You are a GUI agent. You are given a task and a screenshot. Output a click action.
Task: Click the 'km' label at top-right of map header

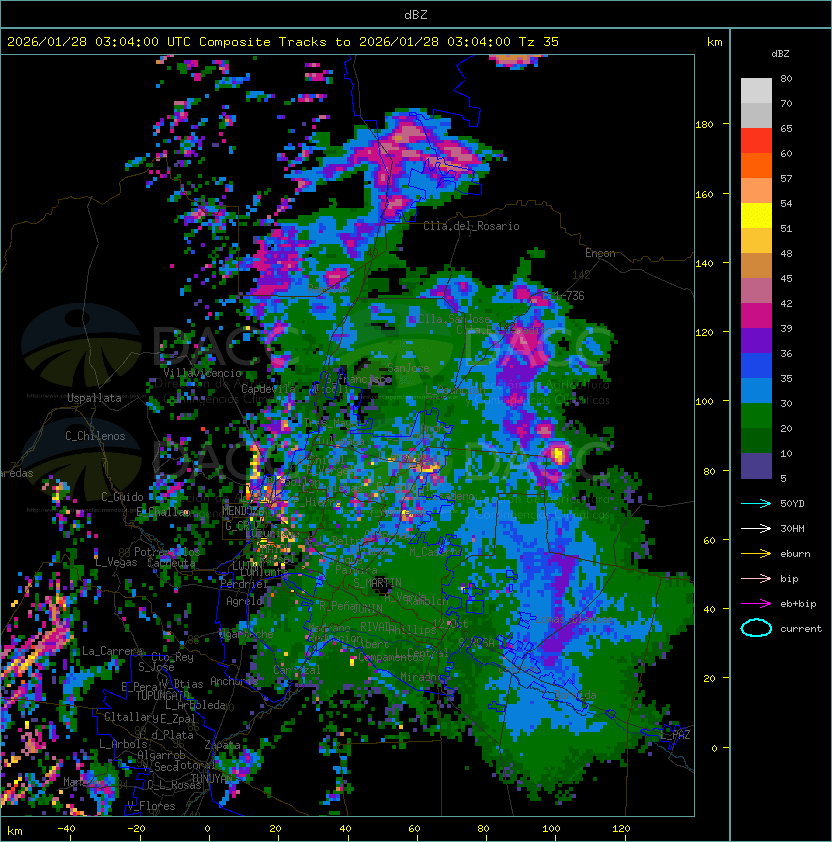pyautogui.click(x=714, y=42)
